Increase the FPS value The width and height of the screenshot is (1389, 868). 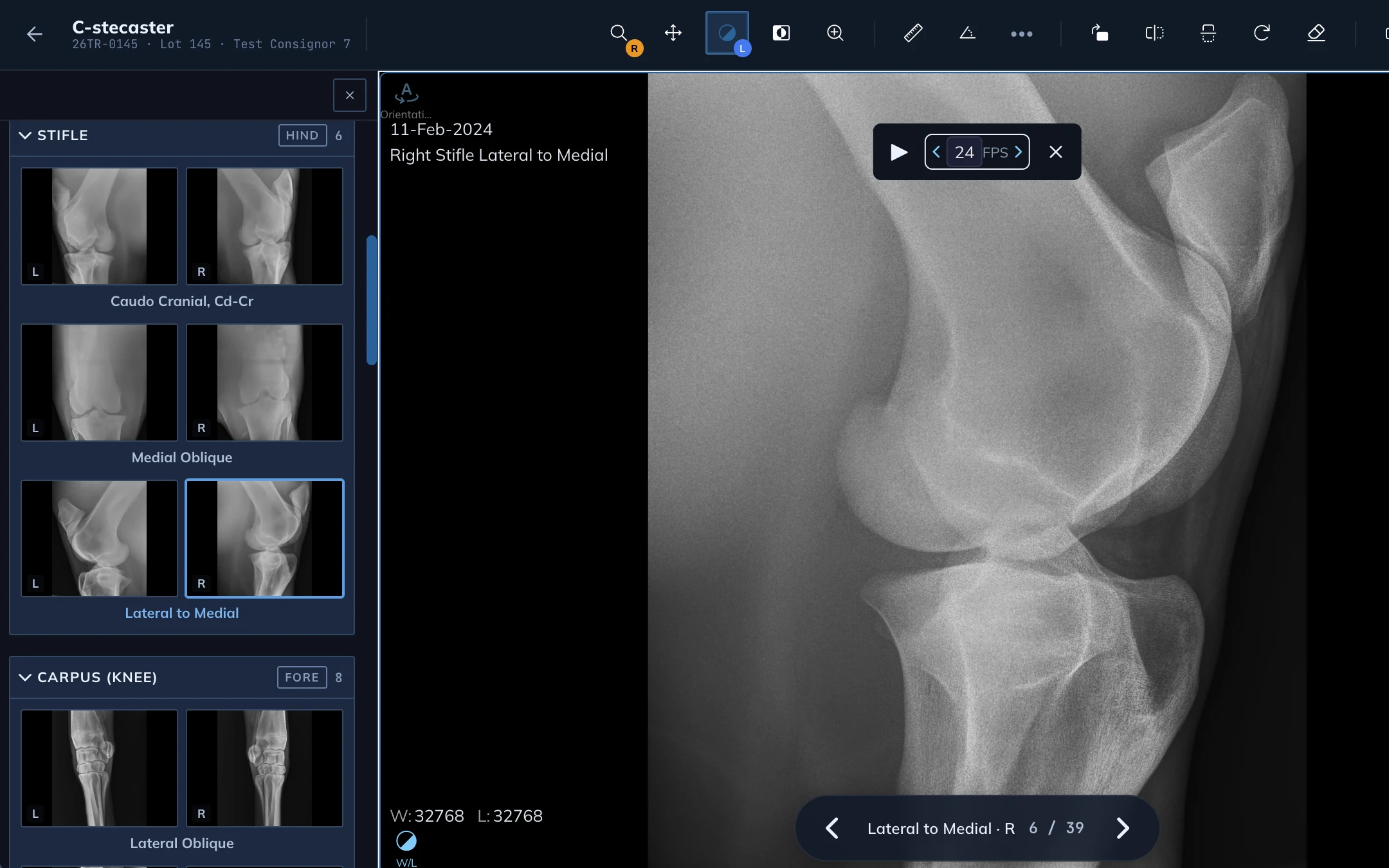[1019, 152]
